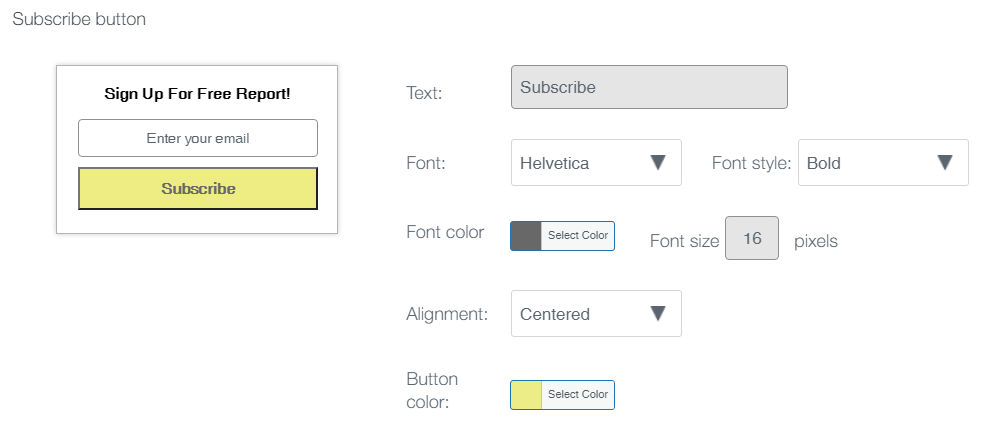
Task: Click the Font size field showing 16
Action: pos(752,239)
